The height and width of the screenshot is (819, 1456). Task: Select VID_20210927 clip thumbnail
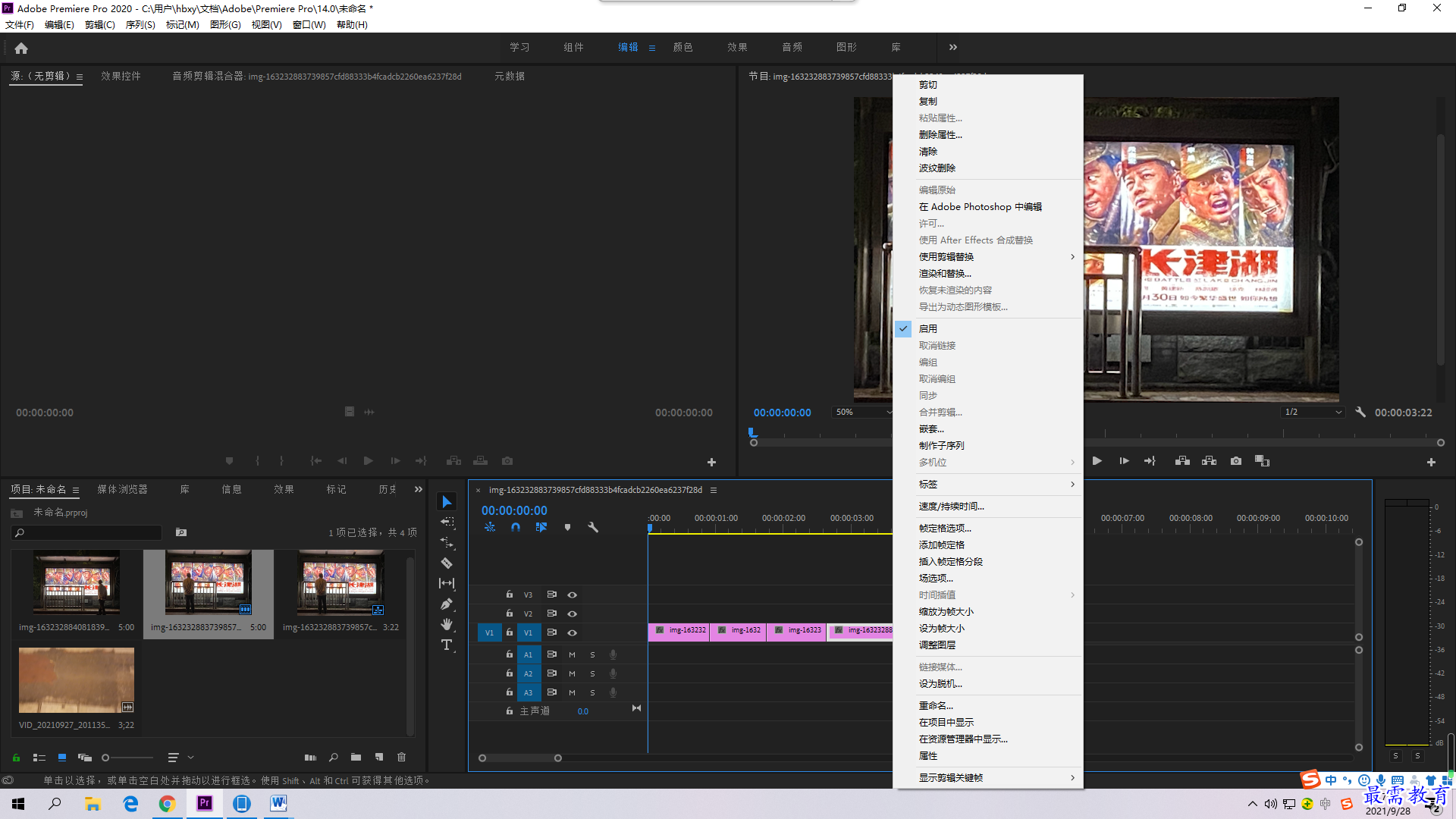click(x=77, y=680)
